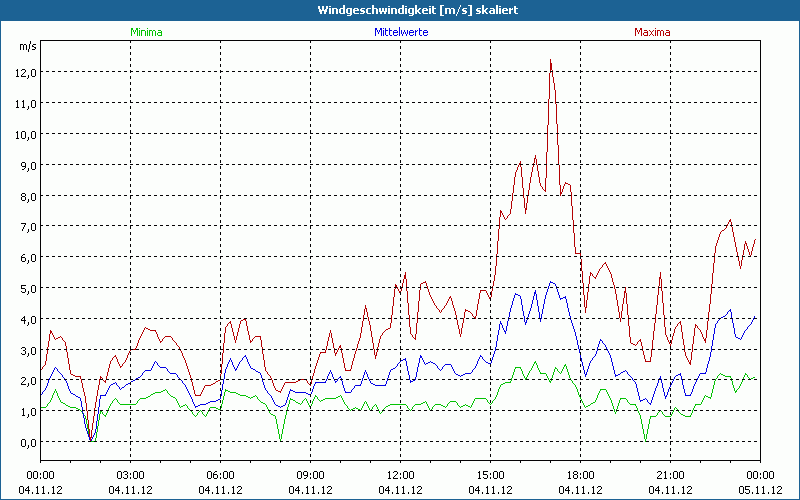The height and width of the screenshot is (500, 800).
Task: Click the 8,0 y-axis value
Action: point(29,196)
